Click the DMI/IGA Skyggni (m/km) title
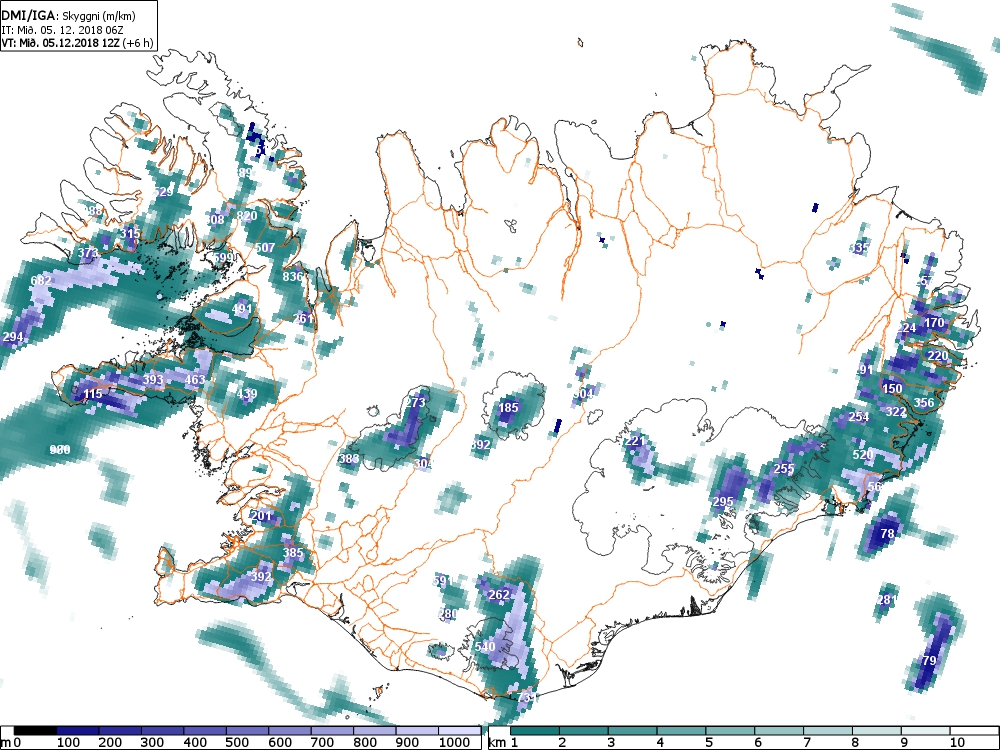The image size is (1000, 750). click(69, 17)
